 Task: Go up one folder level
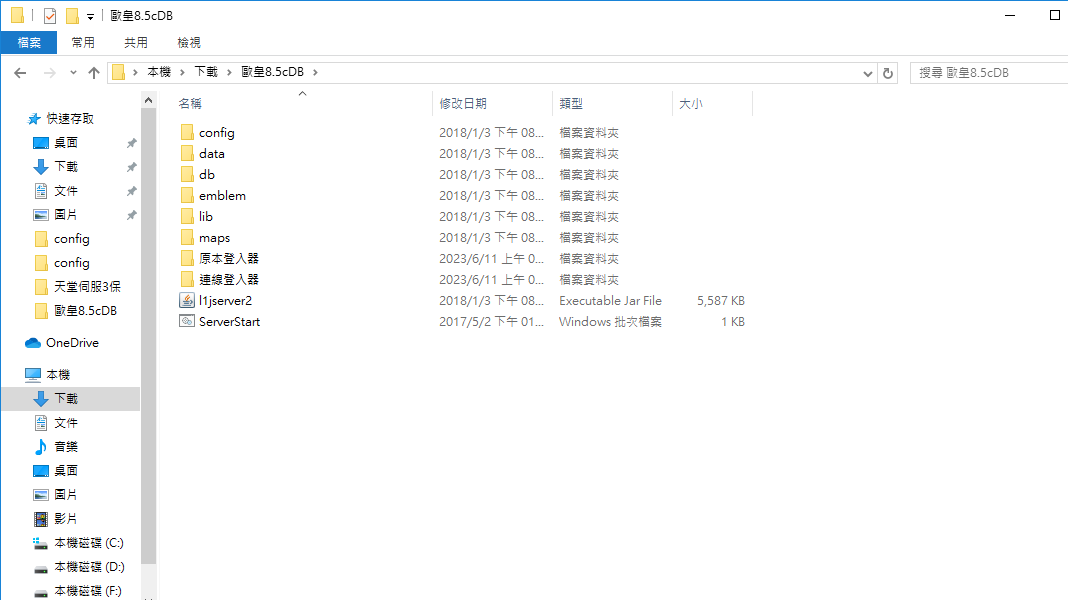pyautogui.click(x=94, y=72)
